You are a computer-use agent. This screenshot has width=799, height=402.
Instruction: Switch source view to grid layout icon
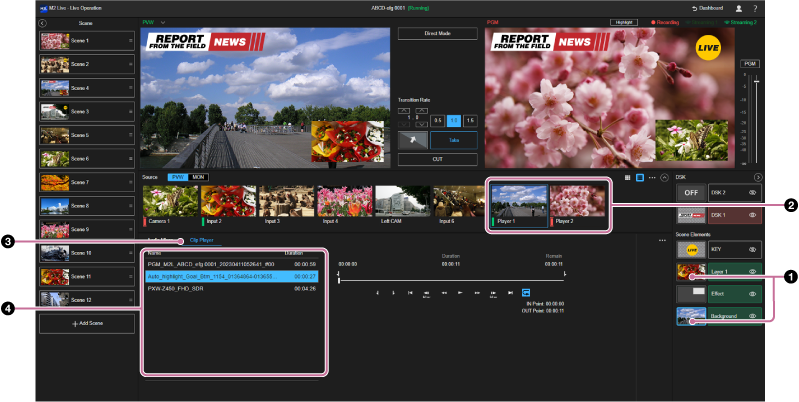pos(627,177)
